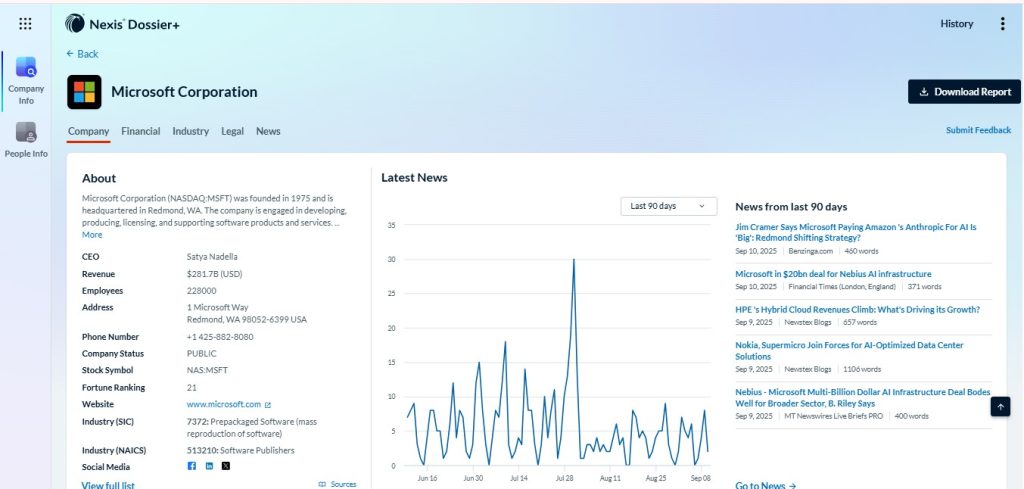Image resolution: width=1024 pixels, height=489 pixels.
Task: Switch to the Legal tab
Action: point(232,131)
